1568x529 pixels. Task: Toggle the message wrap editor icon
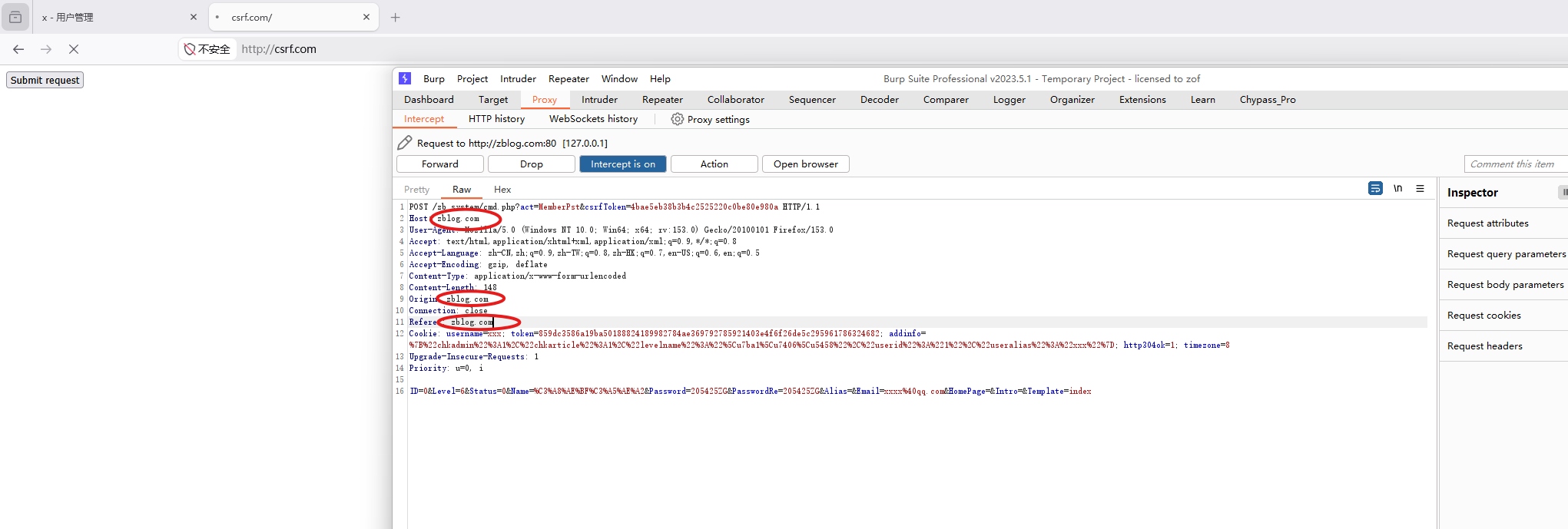click(1375, 188)
